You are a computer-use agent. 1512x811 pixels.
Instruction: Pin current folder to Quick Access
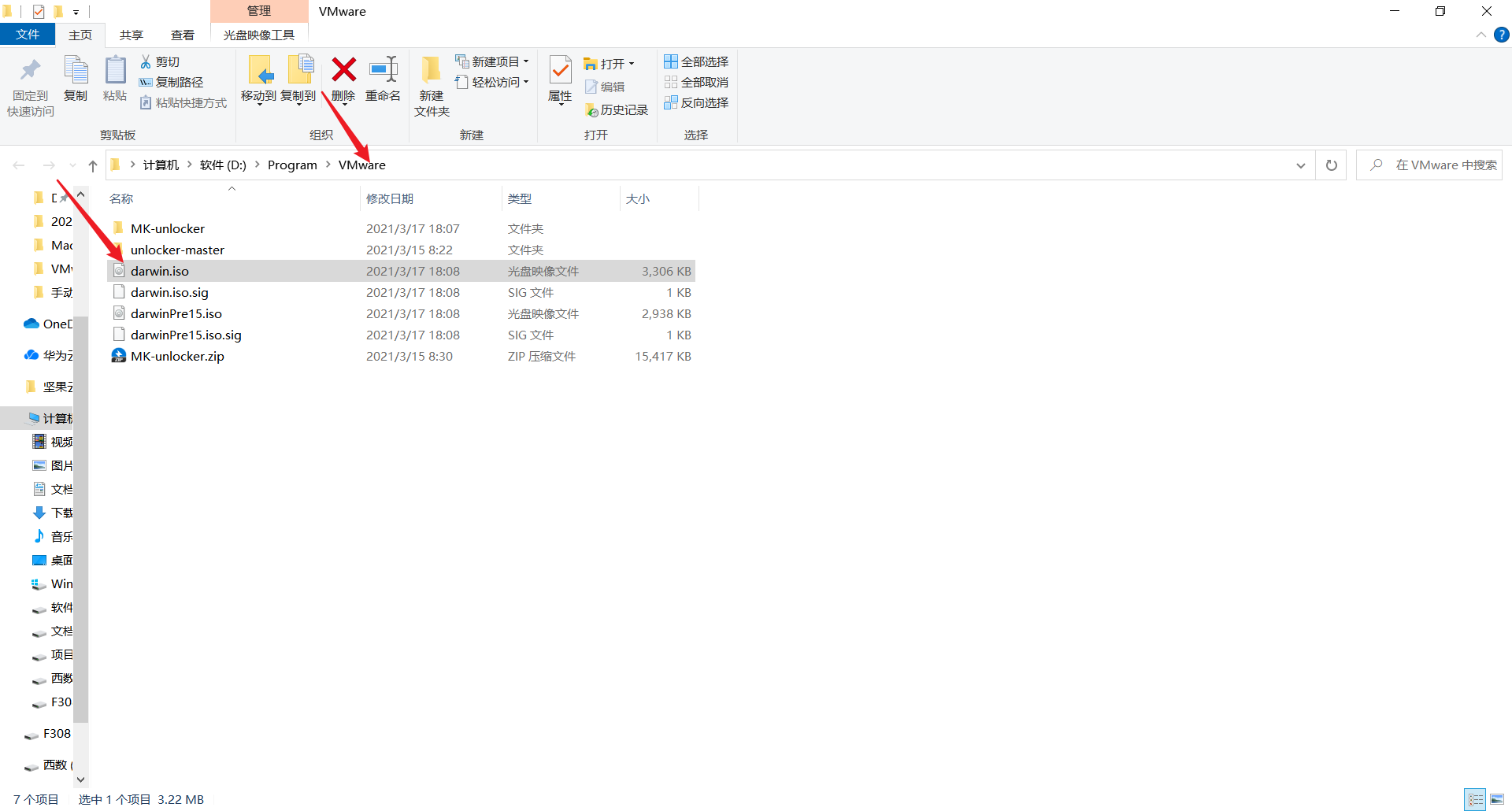(29, 84)
